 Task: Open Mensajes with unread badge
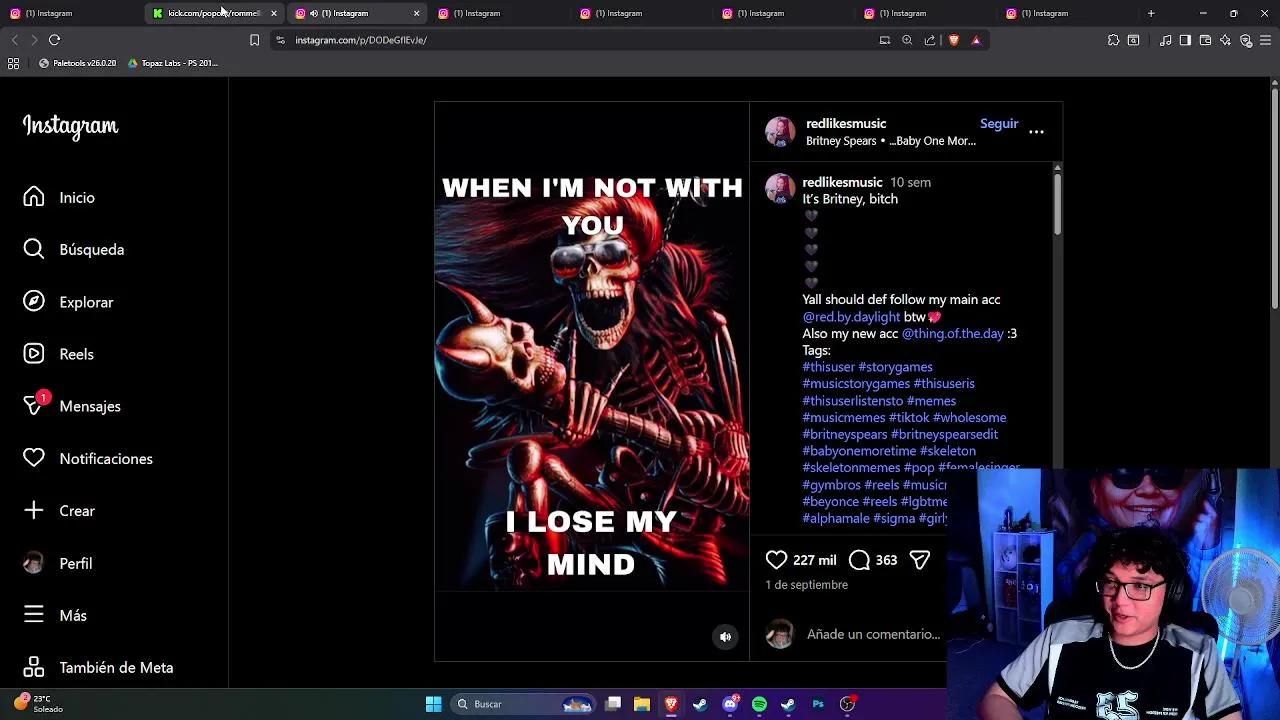click(x=72, y=406)
